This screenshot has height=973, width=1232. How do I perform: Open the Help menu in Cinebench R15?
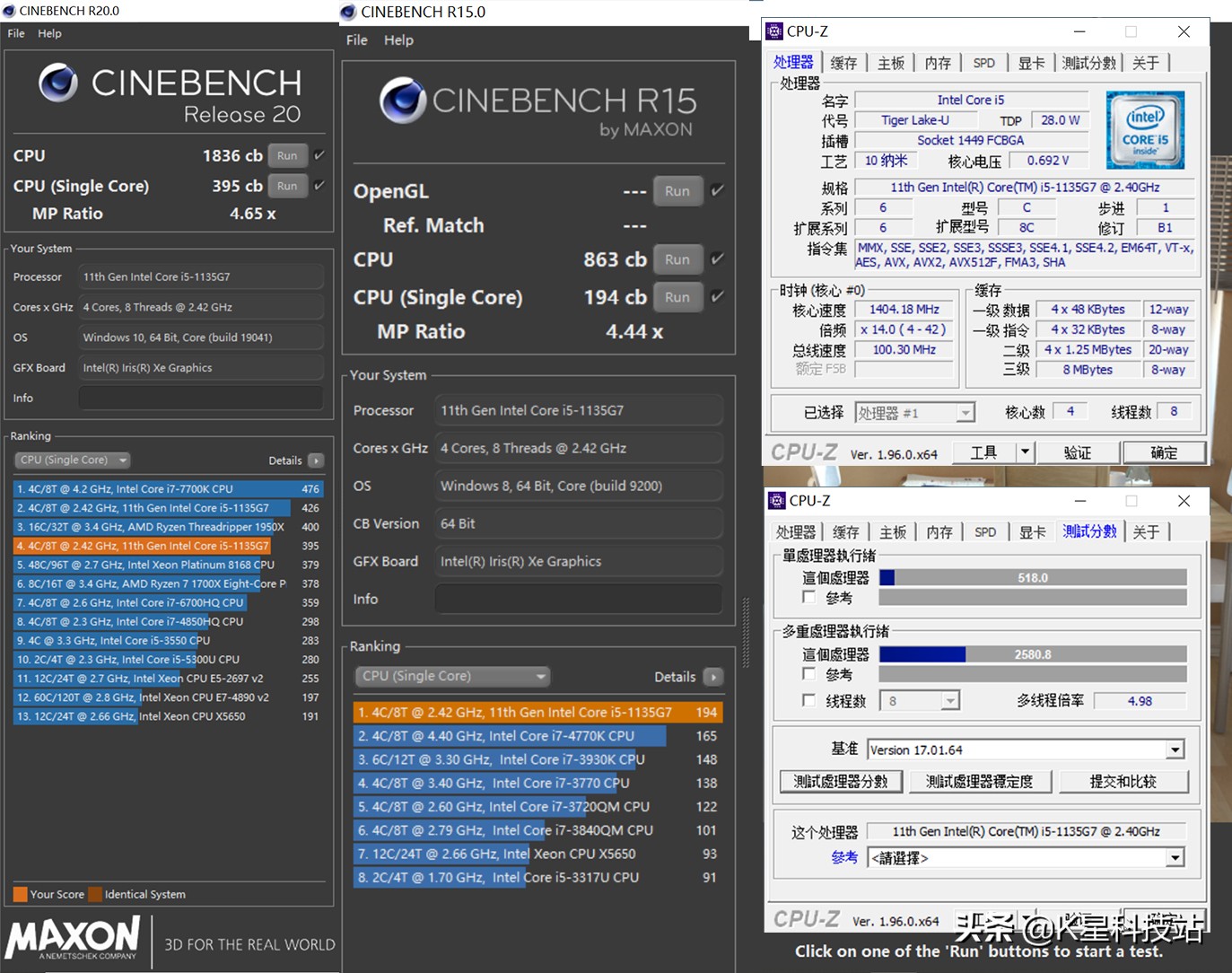pos(398,40)
